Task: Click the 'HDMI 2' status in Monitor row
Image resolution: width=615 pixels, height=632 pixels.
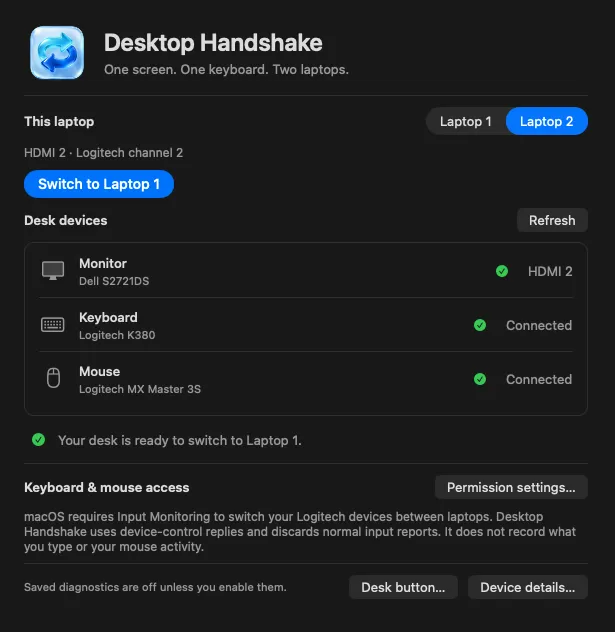Action: (550, 271)
